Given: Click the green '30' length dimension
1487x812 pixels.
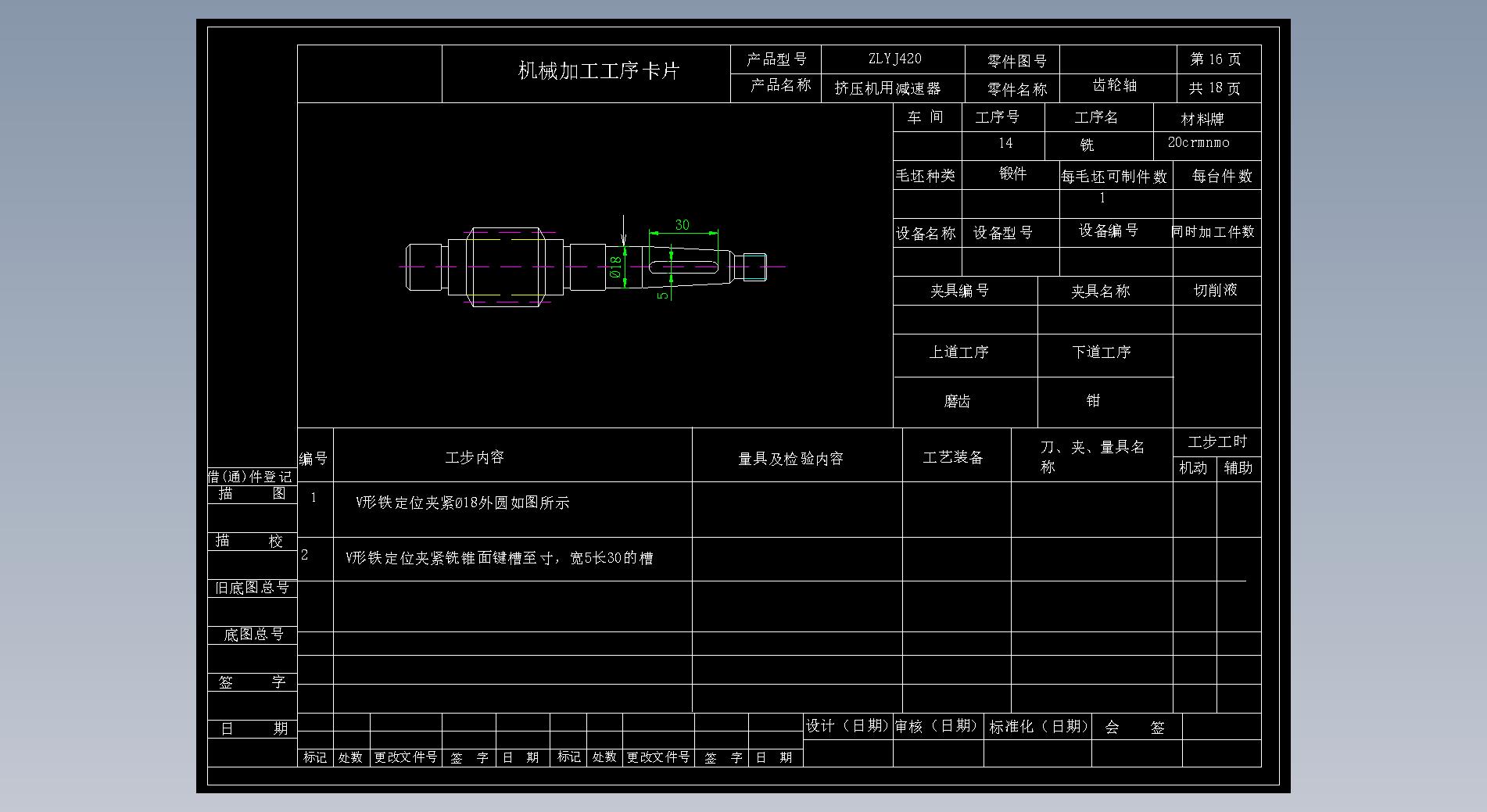Looking at the screenshot, I should tap(682, 225).
